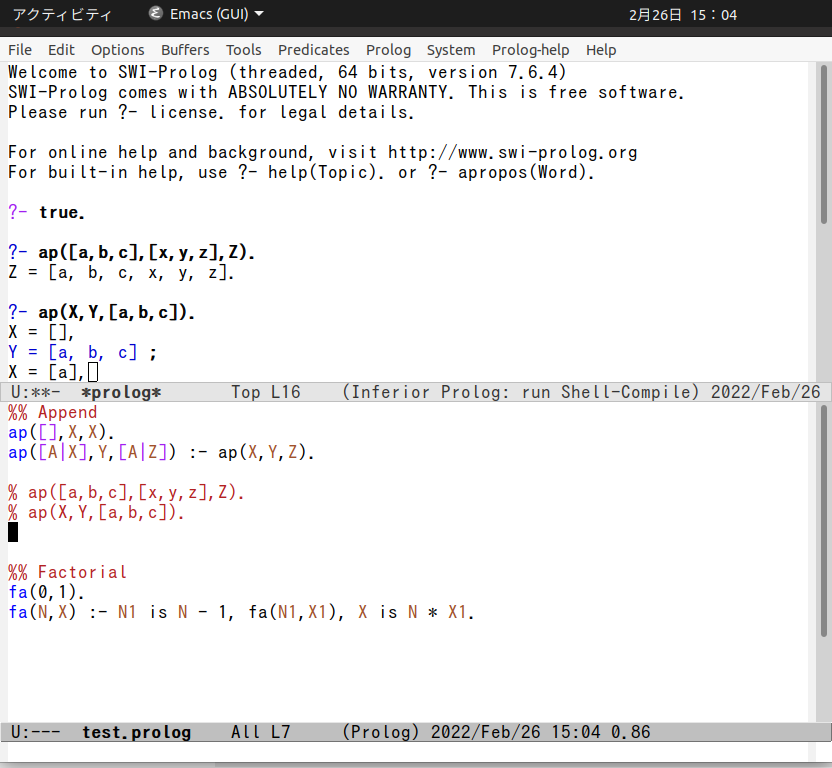Click the 'X = [a],' output line
This screenshot has width=832, height=768.
pyautogui.click(x=46, y=373)
